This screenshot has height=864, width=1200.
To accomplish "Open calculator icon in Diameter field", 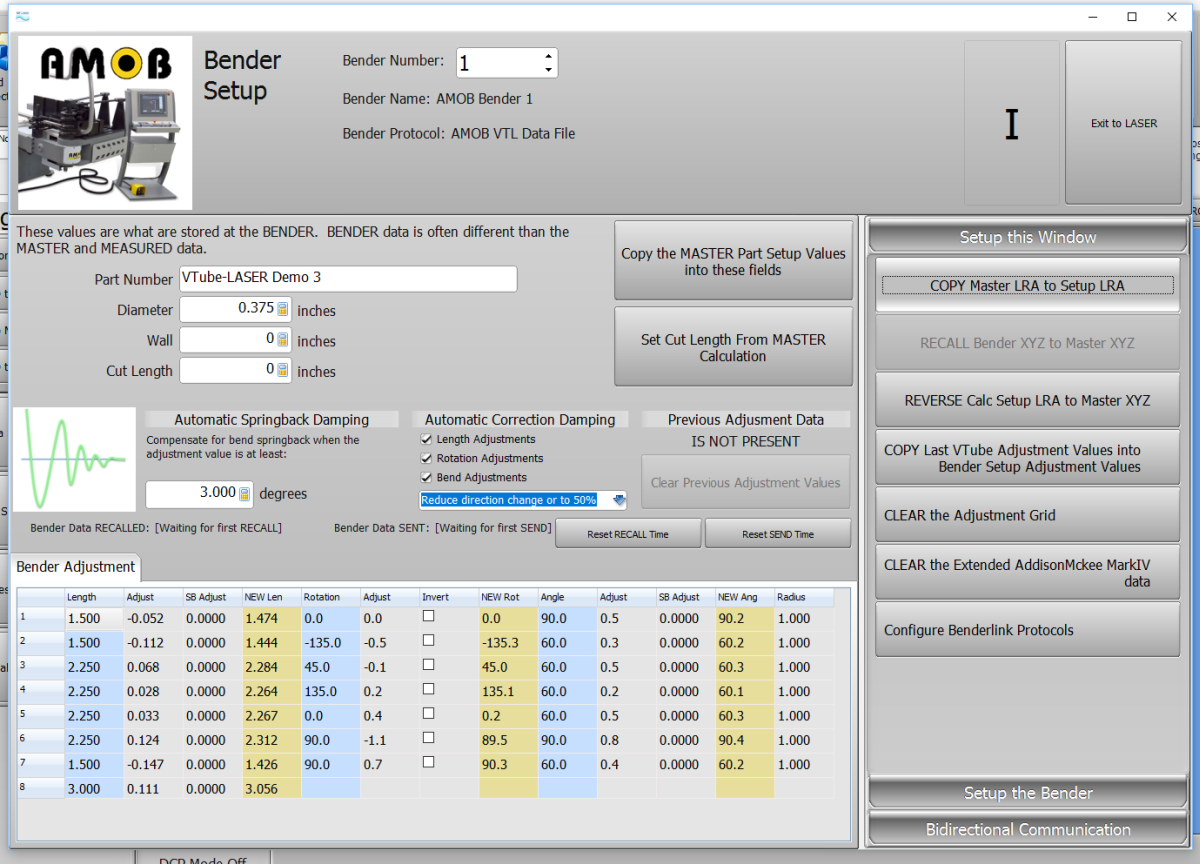I will click(283, 310).
